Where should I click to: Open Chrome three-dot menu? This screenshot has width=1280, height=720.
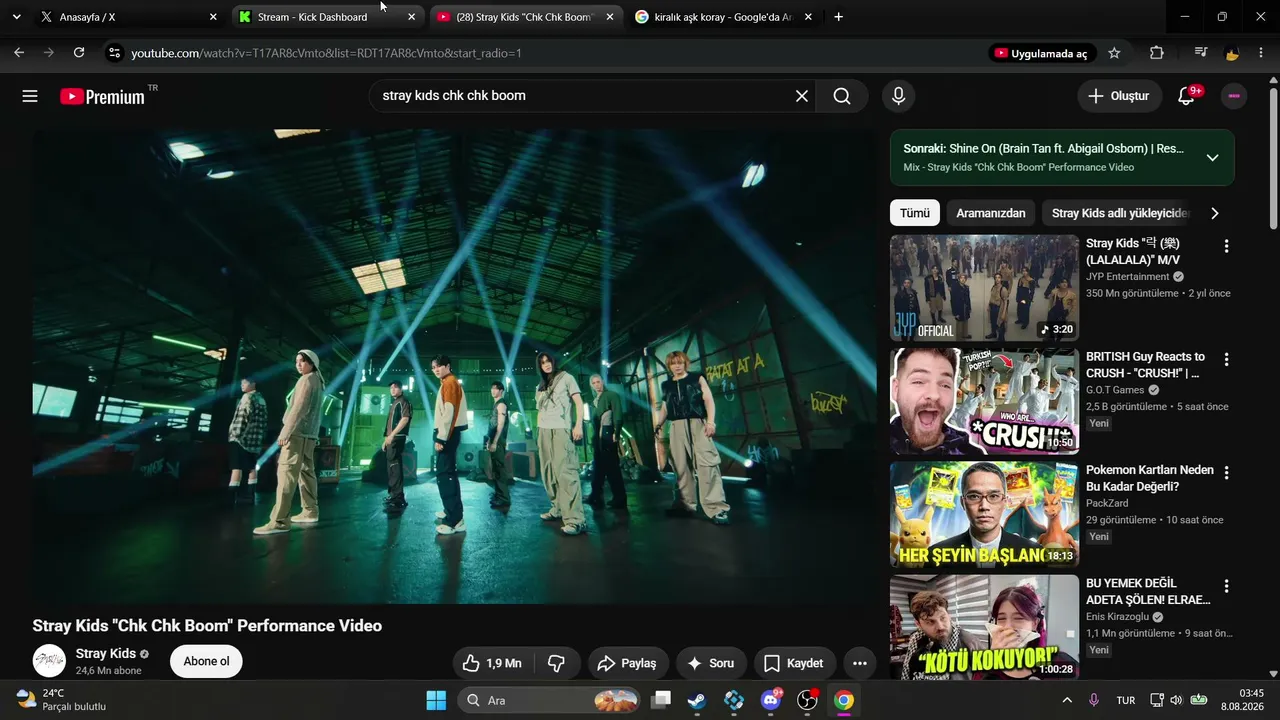click(1262, 53)
